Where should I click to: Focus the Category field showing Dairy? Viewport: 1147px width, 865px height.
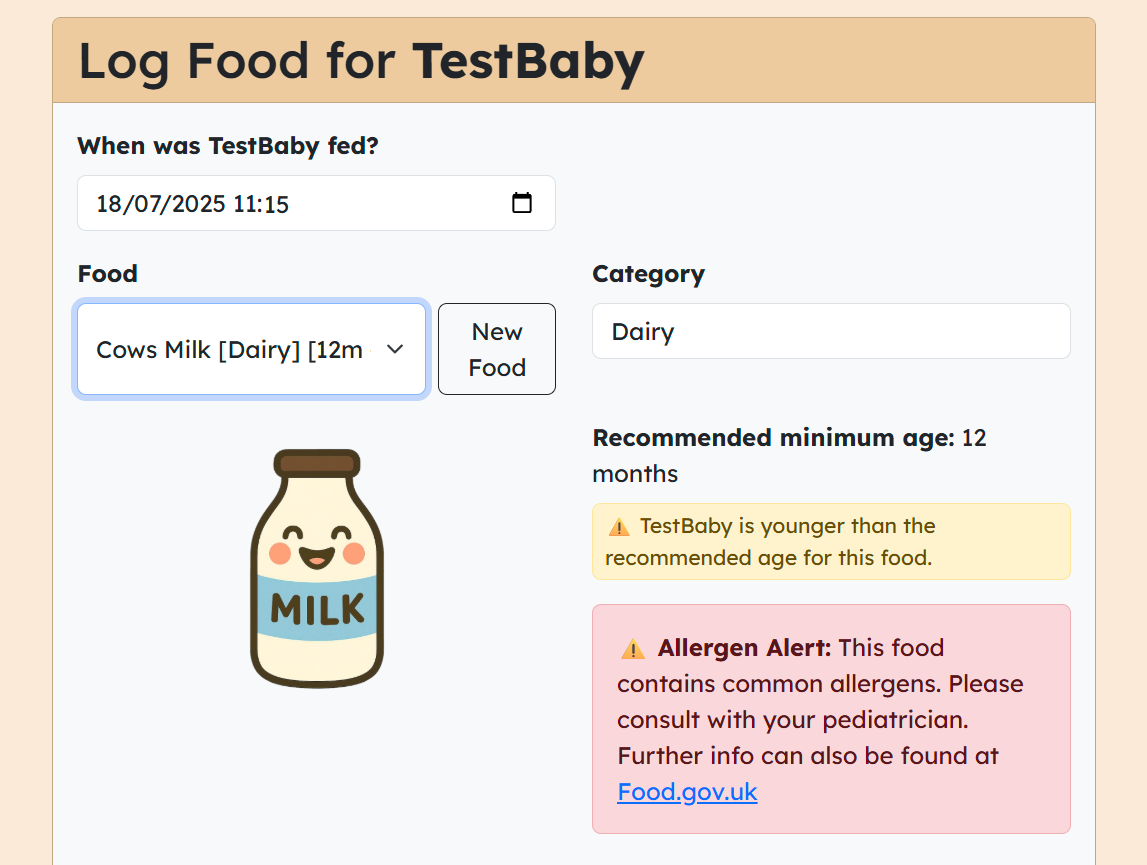[x=831, y=332]
